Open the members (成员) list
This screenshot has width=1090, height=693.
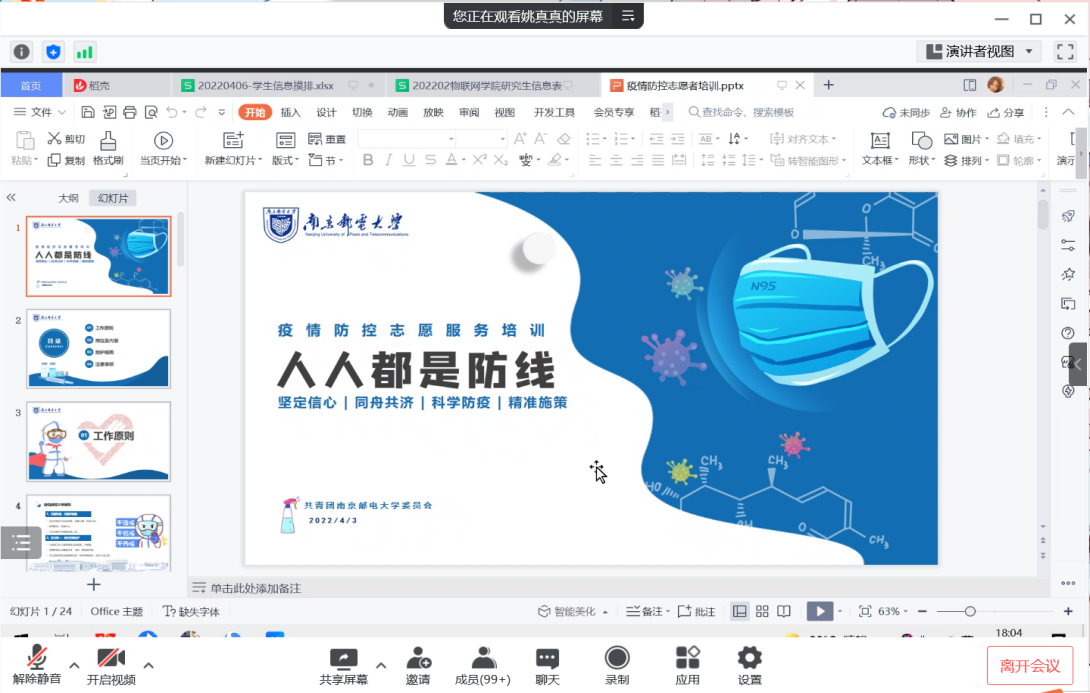(483, 665)
